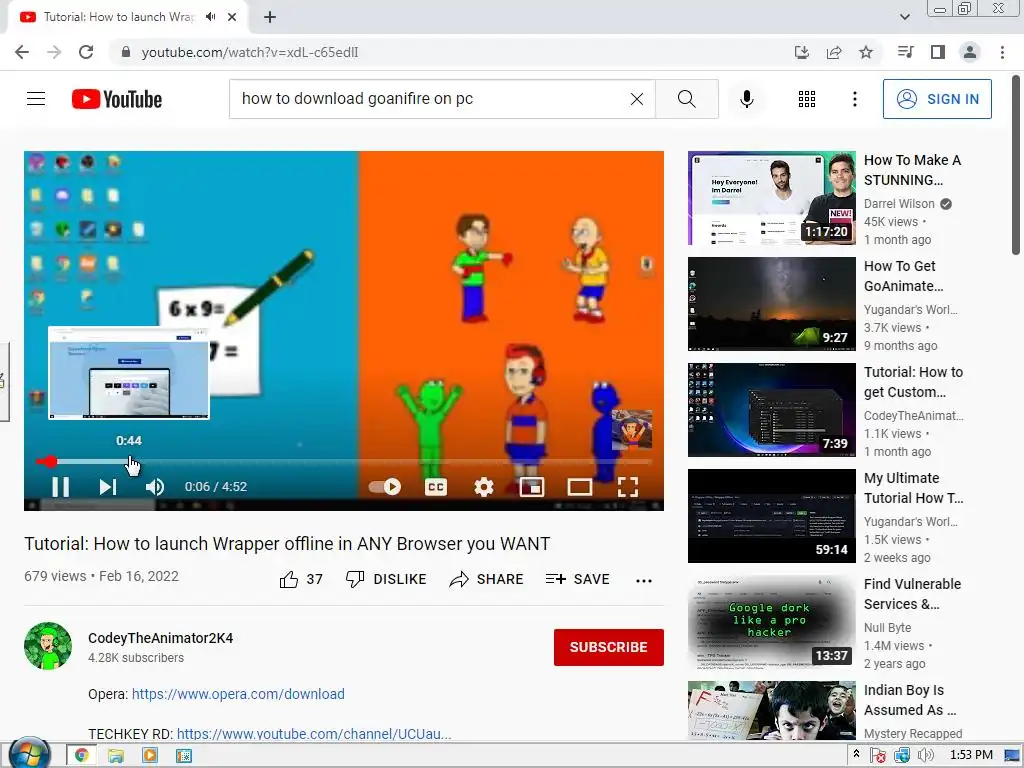Toggle Chrome side panel

tap(938, 52)
